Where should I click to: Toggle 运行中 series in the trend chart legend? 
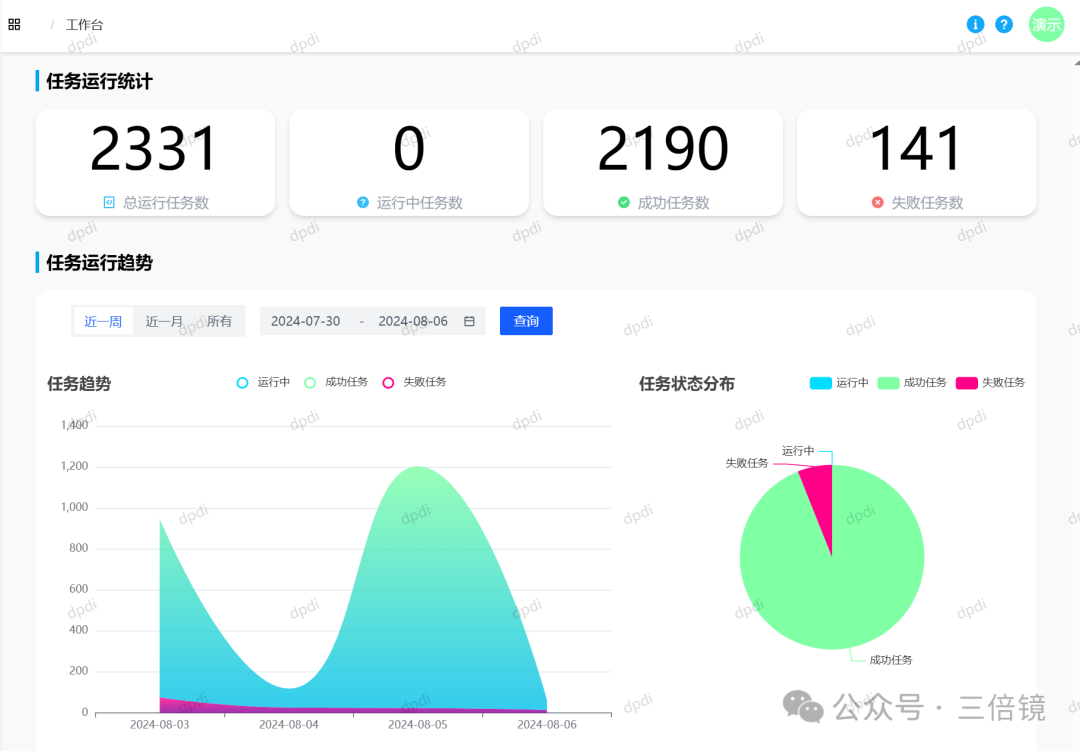click(262, 382)
